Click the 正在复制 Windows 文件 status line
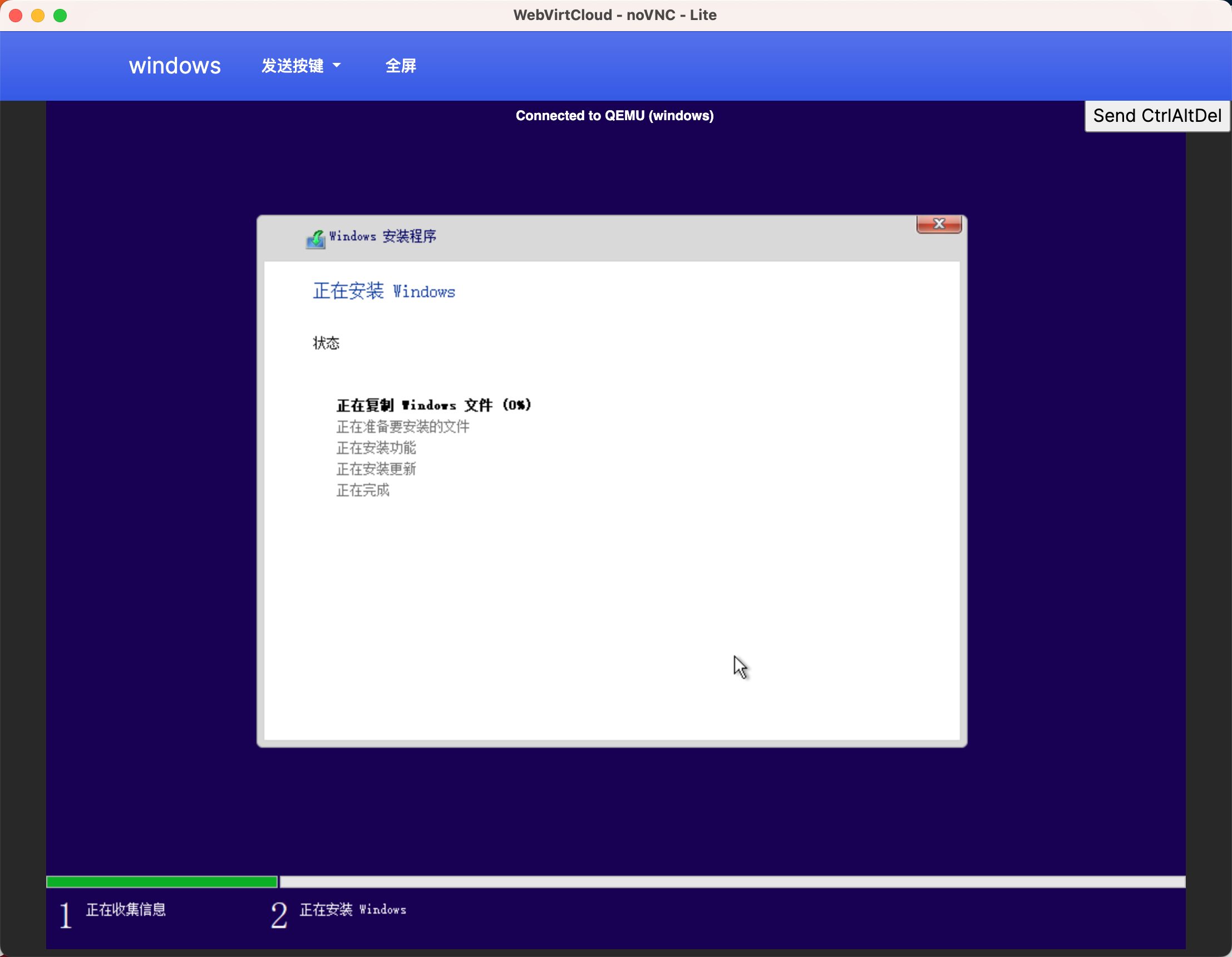 (433, 405)
